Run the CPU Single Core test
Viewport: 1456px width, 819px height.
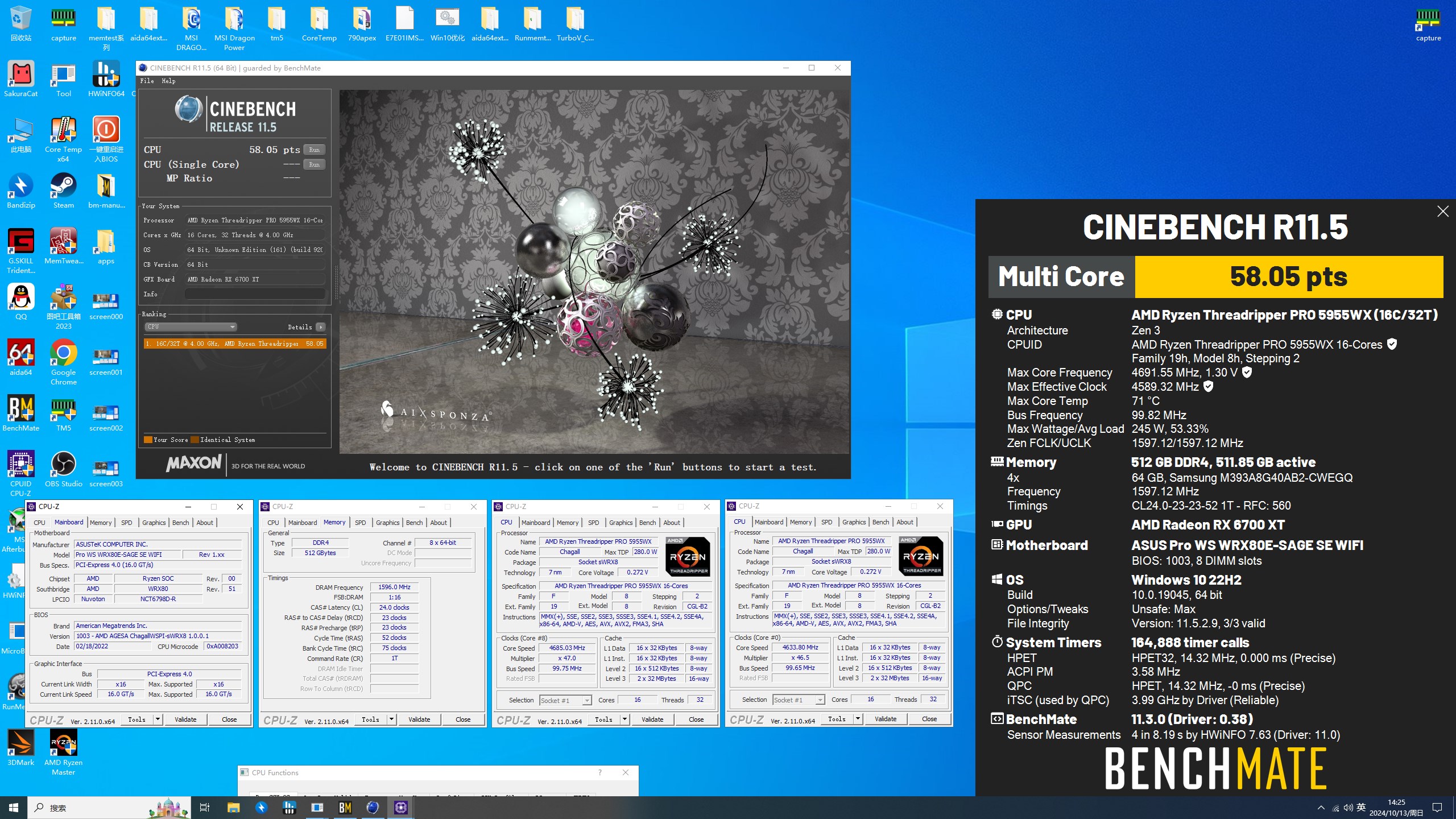coord(315,164)
